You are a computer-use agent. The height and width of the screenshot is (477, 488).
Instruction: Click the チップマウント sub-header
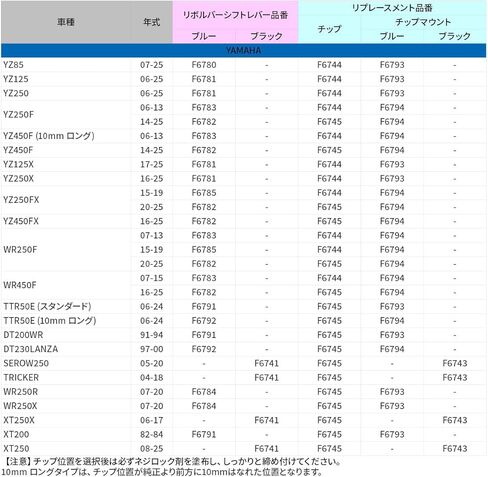tap(423, 22)
